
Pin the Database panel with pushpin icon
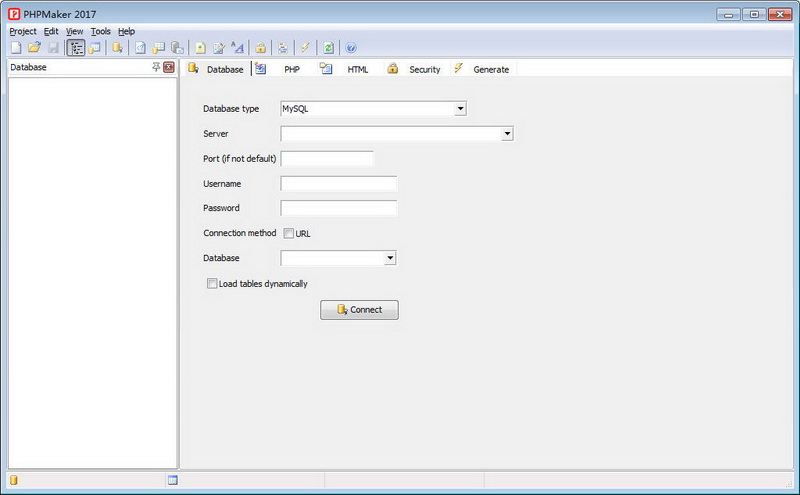(x=156, y=67)
